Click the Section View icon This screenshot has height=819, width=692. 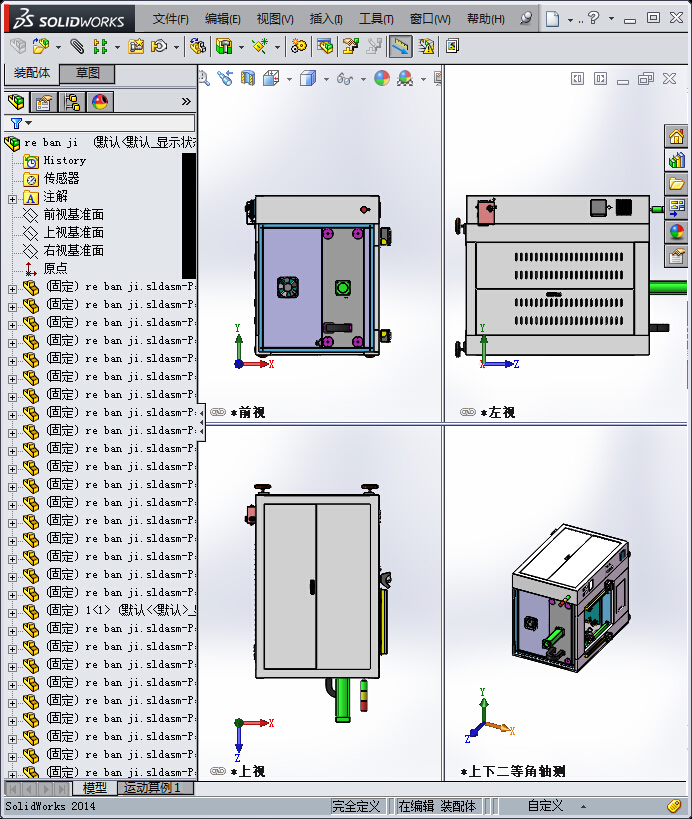(x=248, y=78)
